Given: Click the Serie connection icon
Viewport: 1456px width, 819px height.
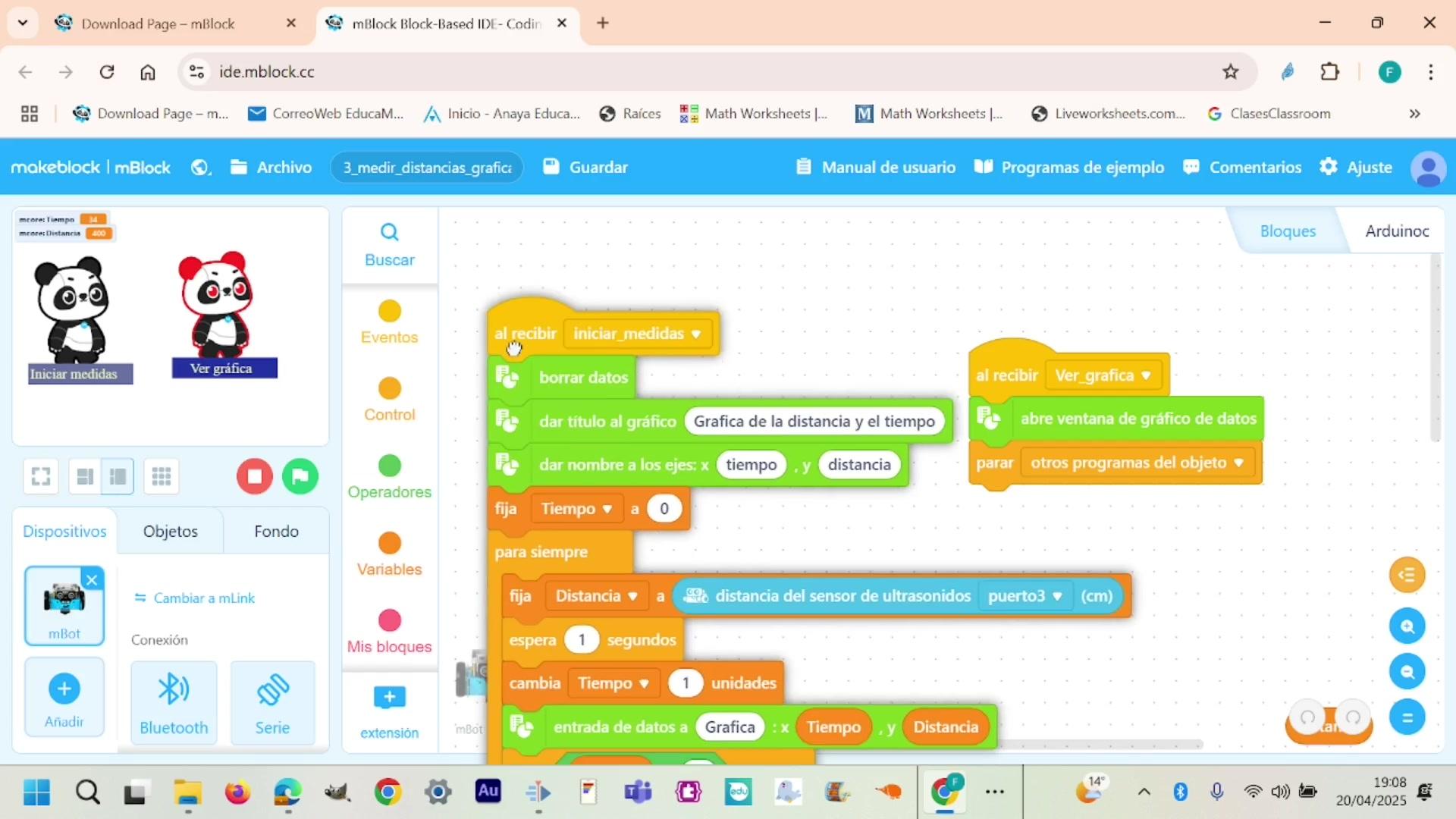Looking at the screenshot, I should [x=272, y=690].
